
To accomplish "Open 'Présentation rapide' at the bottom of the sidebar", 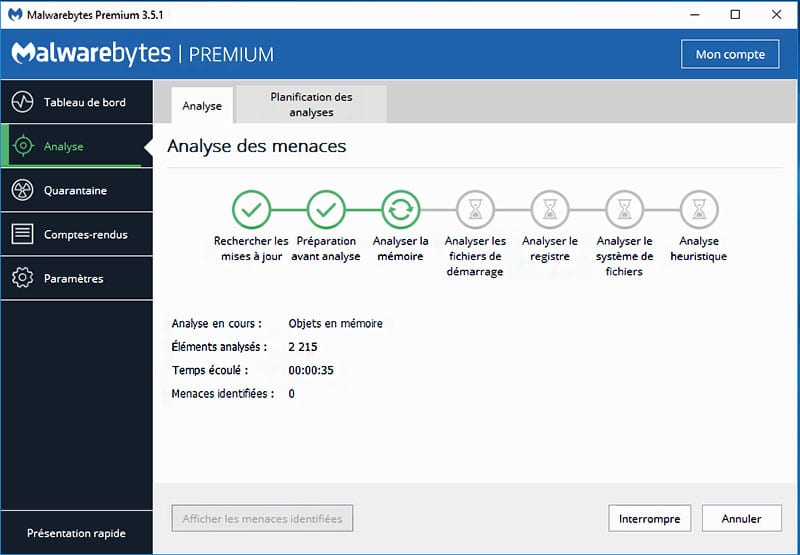I will [x=77, y=533].
